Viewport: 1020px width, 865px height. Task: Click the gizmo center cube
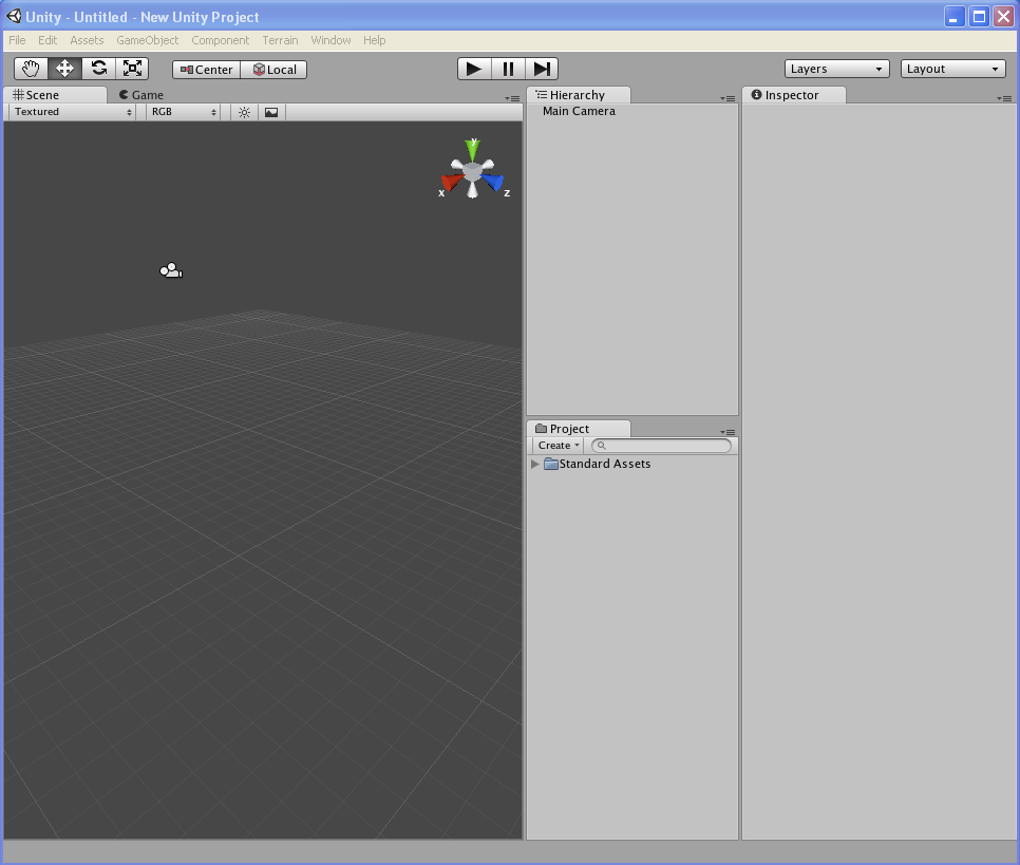[x=473, y=172]
